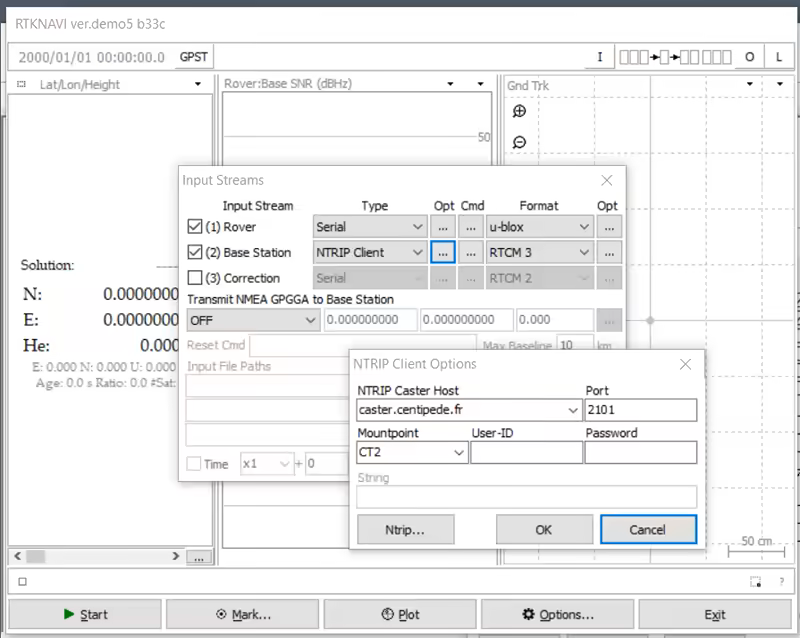The height and width of the screenshot is (638, 800).
Task: Open Base Station type NTRIP Client dropdown
Action: (x=417, y=253)
